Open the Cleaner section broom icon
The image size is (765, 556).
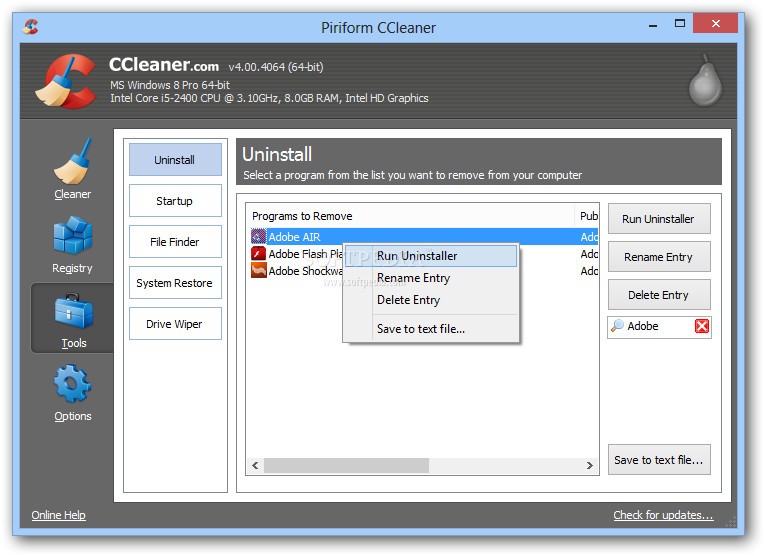[72, 161]
